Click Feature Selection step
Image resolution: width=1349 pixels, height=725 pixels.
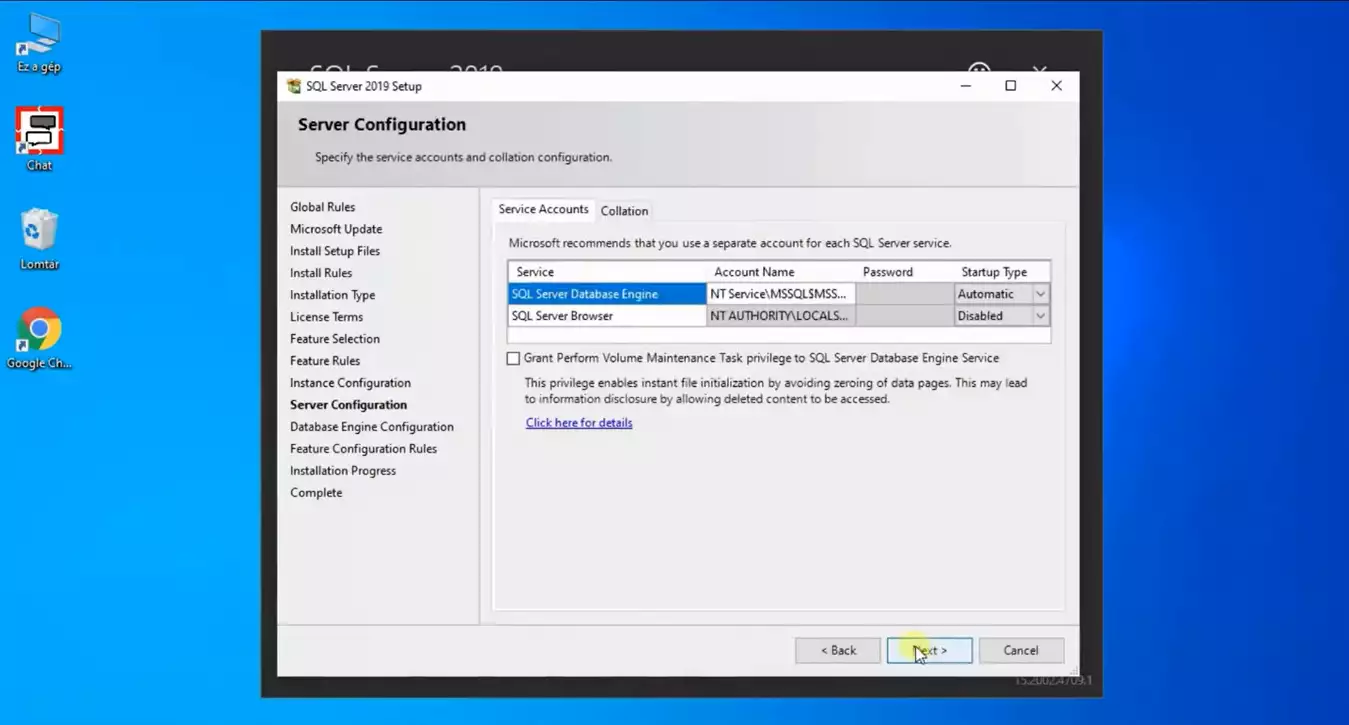(335, 339)
